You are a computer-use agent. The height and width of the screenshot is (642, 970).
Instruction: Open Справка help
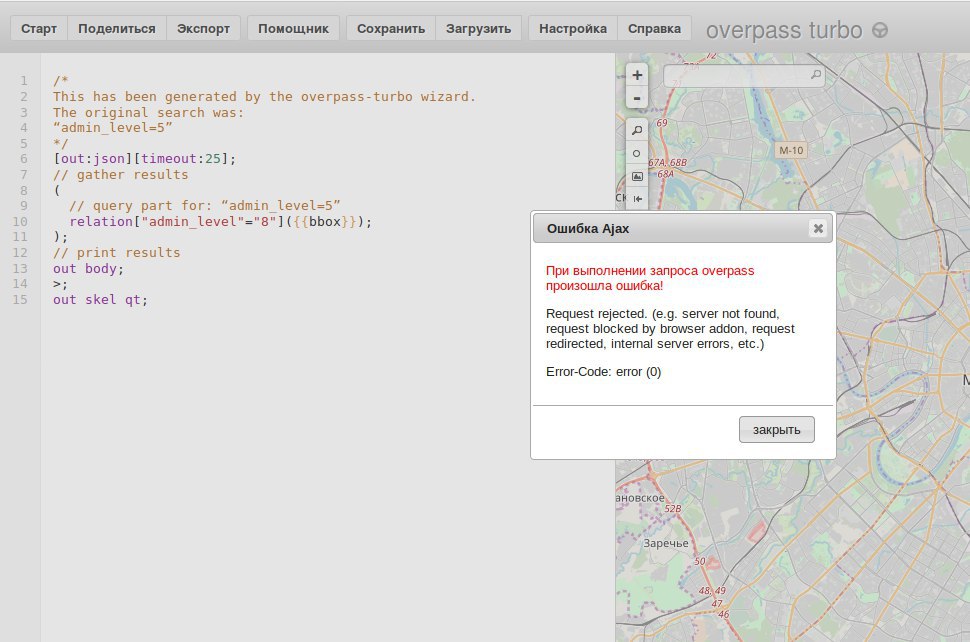(655, 28)
